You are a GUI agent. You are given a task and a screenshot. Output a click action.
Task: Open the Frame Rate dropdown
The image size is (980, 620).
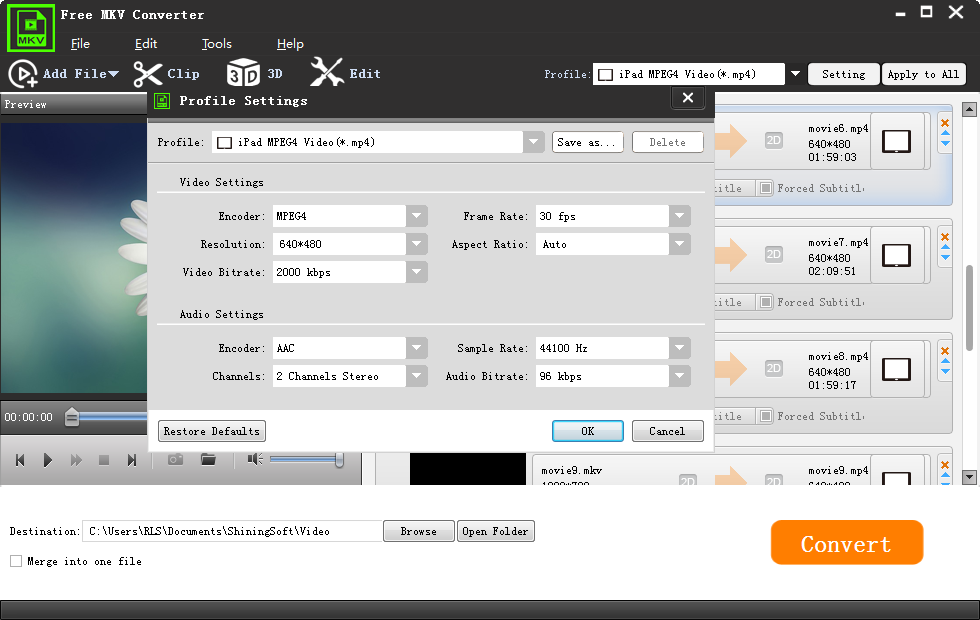tap(679, 216)
